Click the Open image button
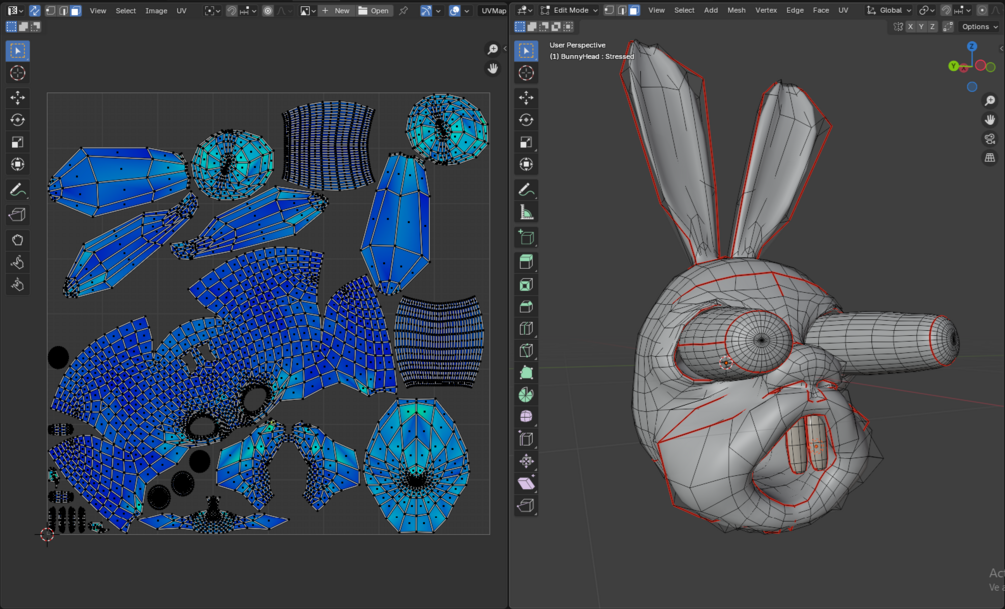Screen dimensions: 1005x609 [374, 10]
